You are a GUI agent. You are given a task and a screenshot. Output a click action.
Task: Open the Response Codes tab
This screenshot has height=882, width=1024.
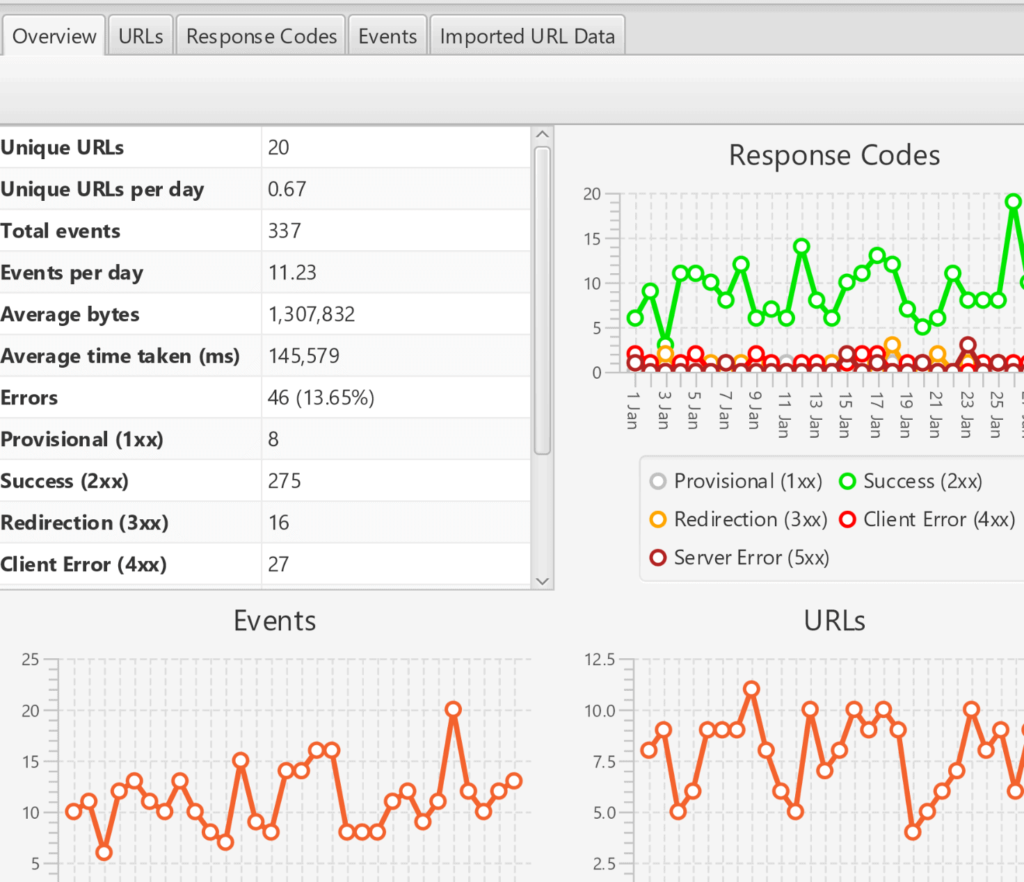click(x=261, y=36)
